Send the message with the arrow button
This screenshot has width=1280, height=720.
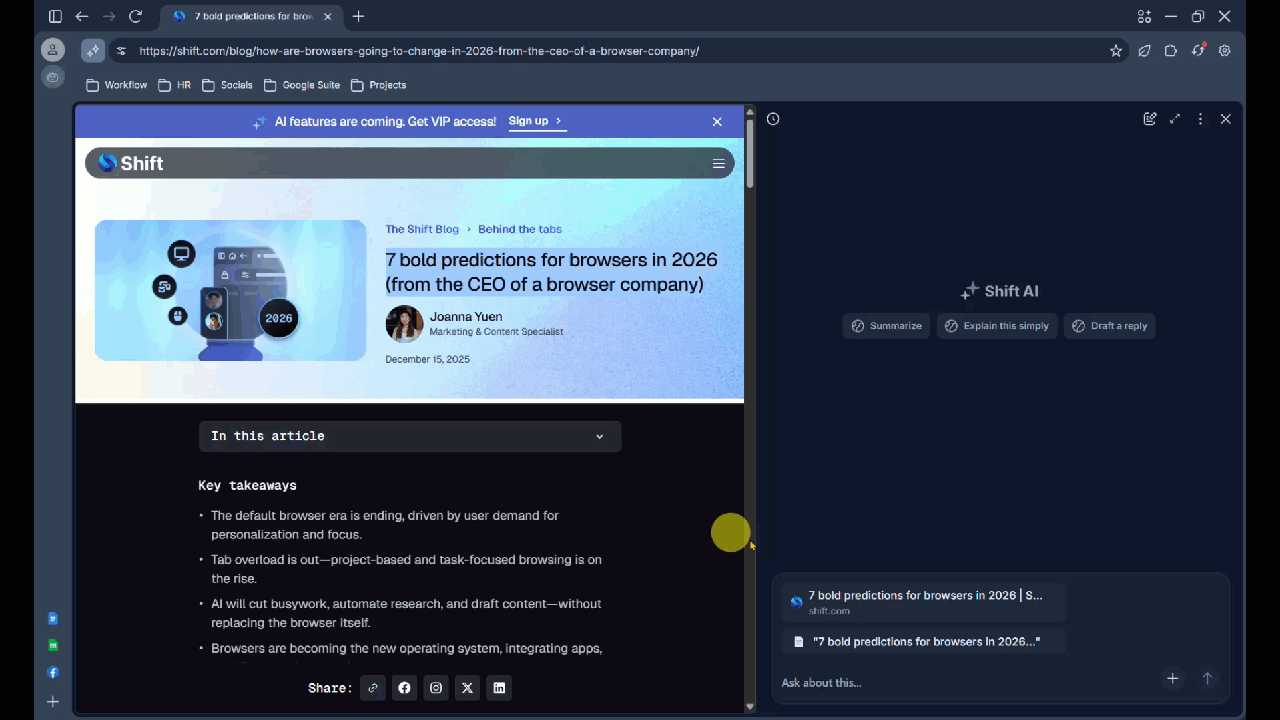pyautogui.click(x=1207, y=679)
